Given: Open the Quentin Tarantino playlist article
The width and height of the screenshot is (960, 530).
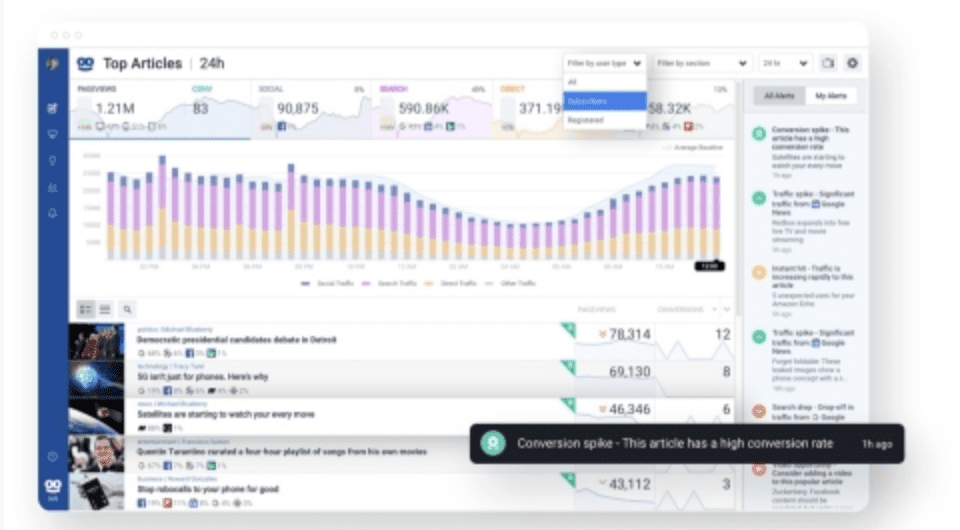Looking at the screenshot, I should click(x=282, y=452).
